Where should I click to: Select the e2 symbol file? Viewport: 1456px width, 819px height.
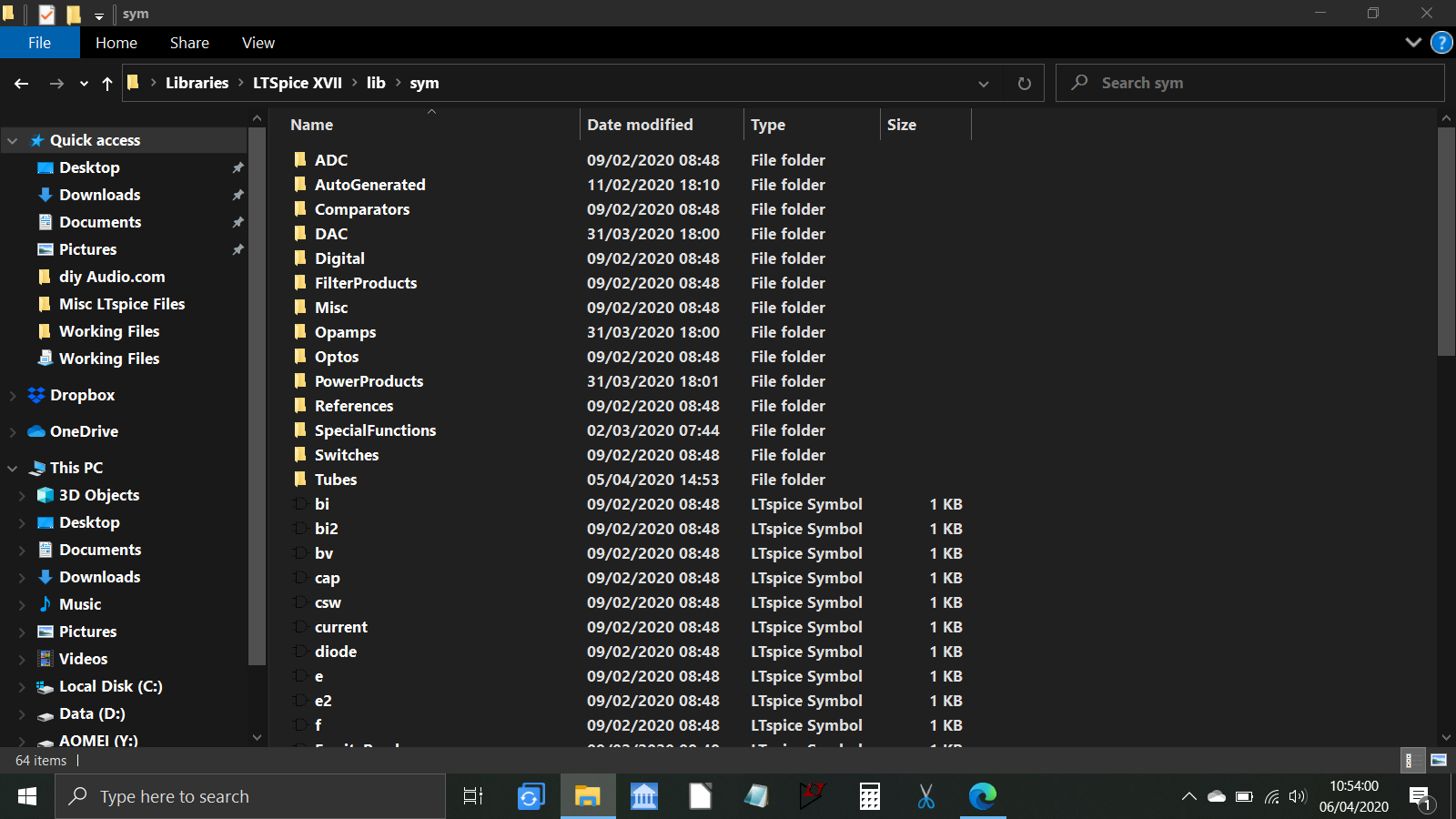tap(323, 701)
